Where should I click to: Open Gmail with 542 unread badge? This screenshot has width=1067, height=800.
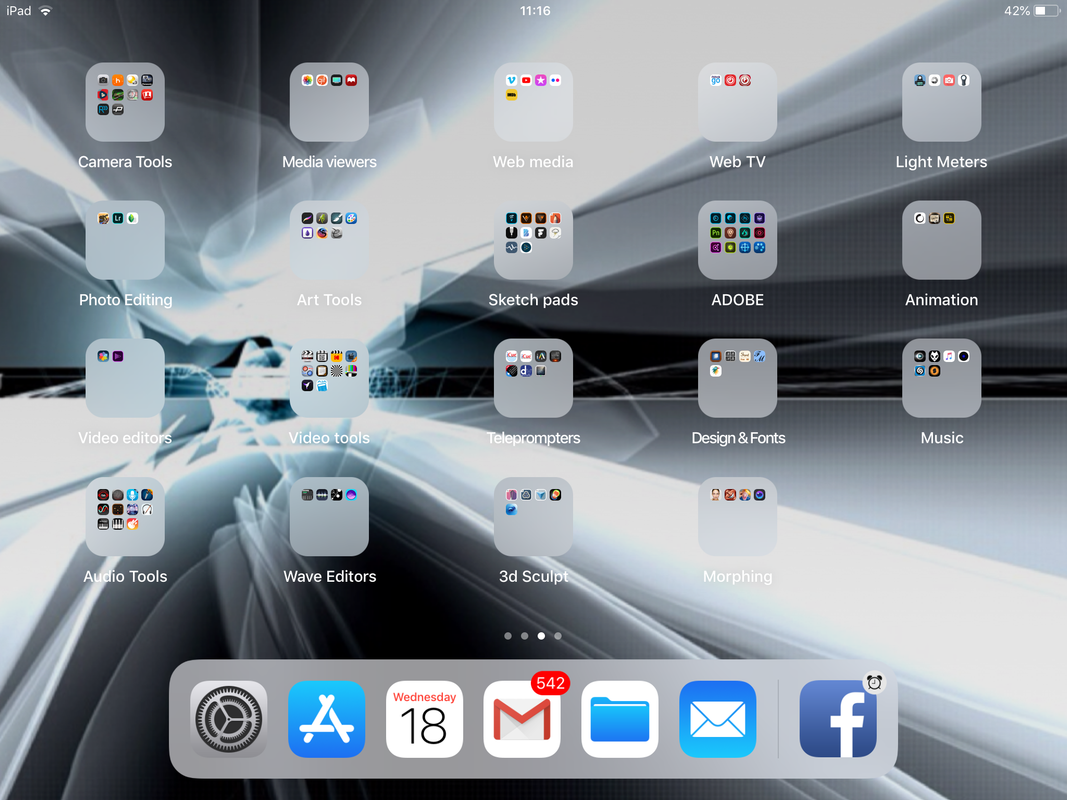(522, 719)
